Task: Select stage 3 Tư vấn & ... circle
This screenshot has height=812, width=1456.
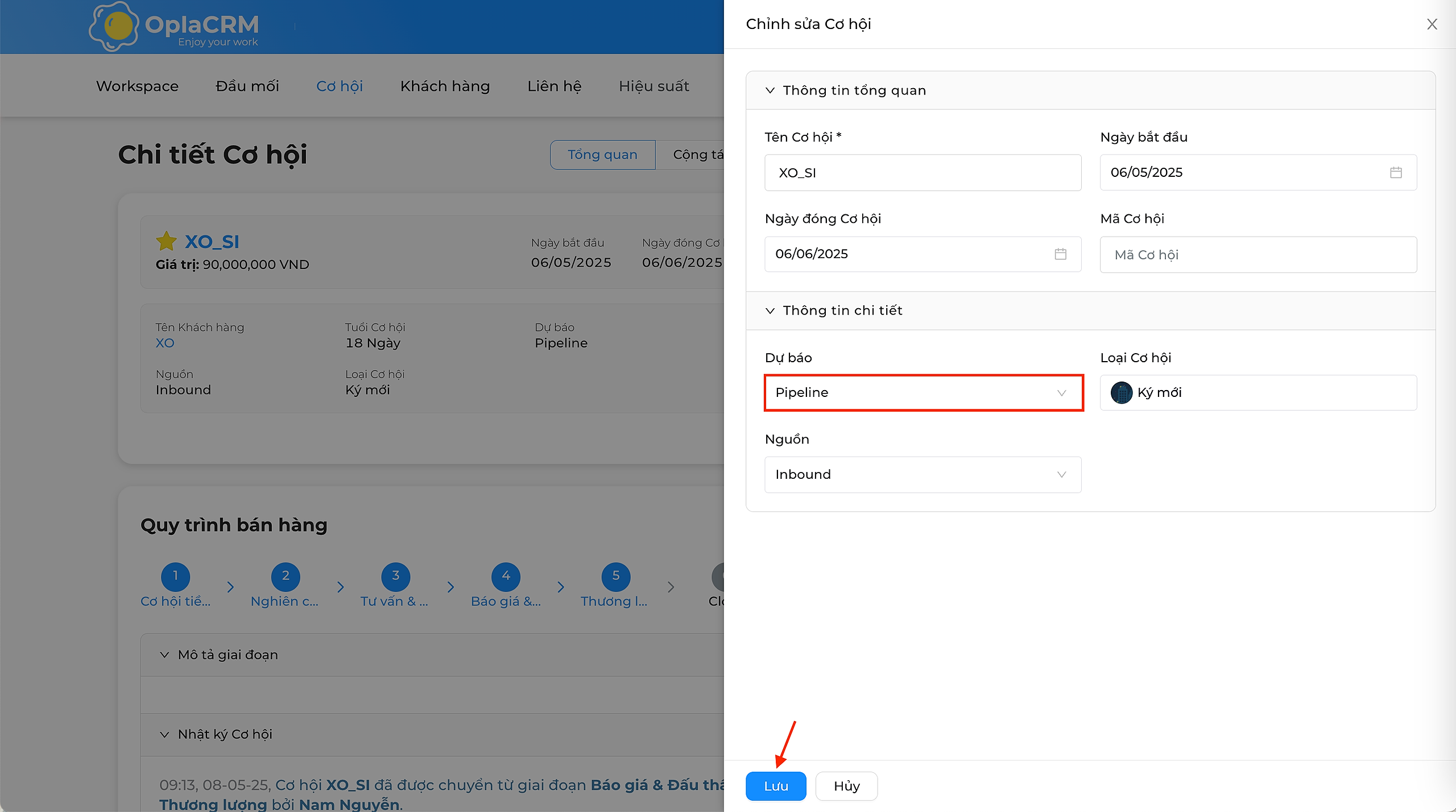Action: click(396, 576)
